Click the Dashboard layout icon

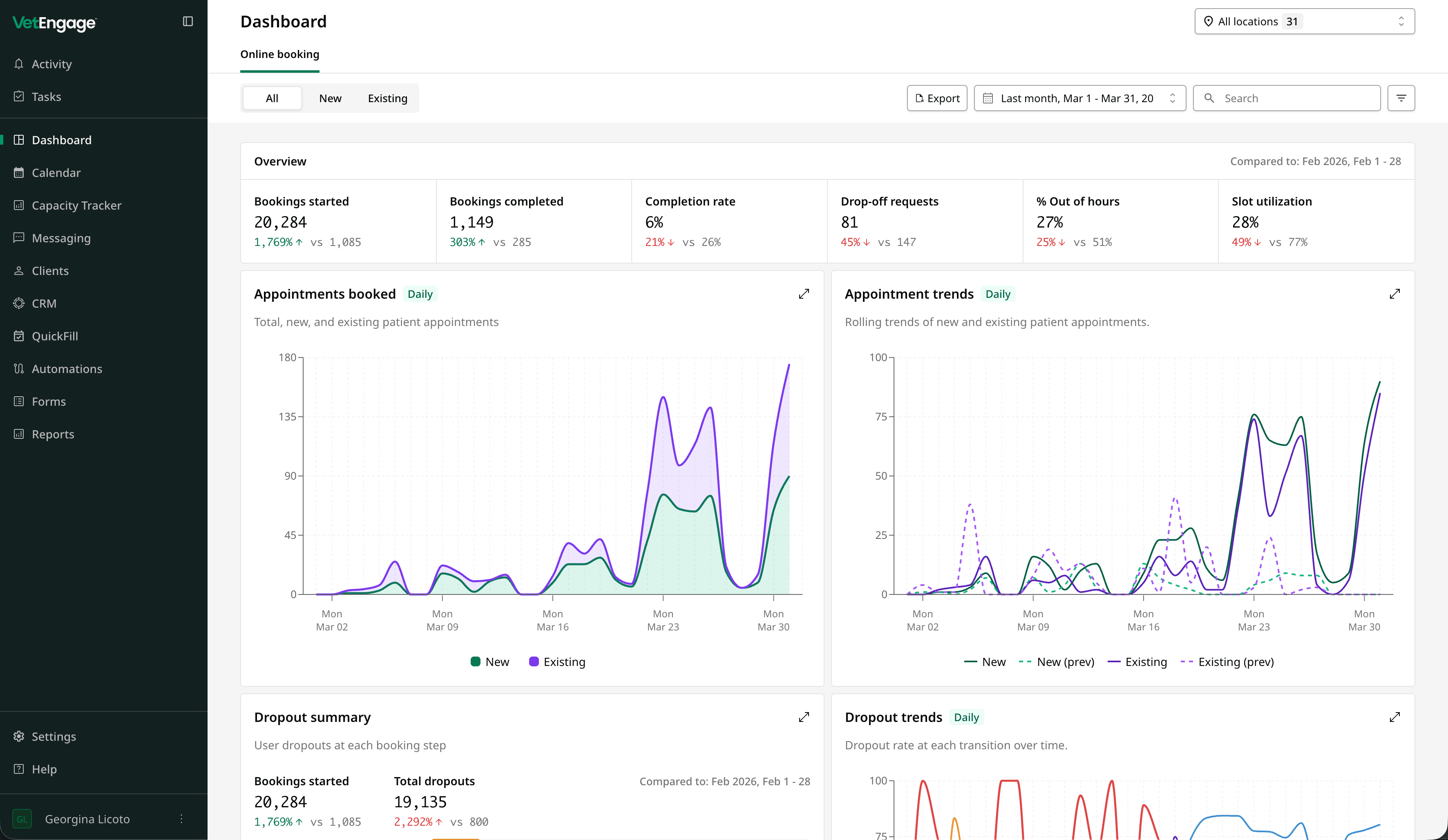[19, 140]
